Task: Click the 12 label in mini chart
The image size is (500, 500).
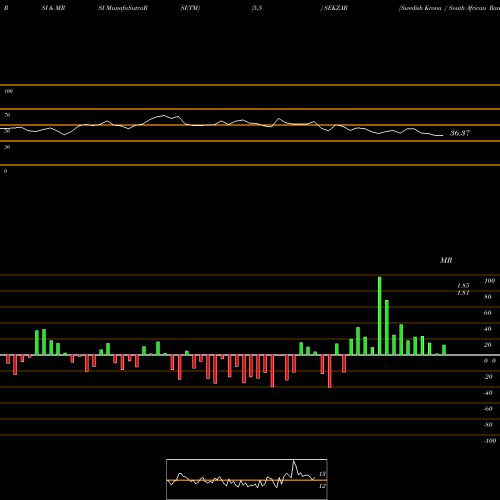Action: tap(322, 486)
